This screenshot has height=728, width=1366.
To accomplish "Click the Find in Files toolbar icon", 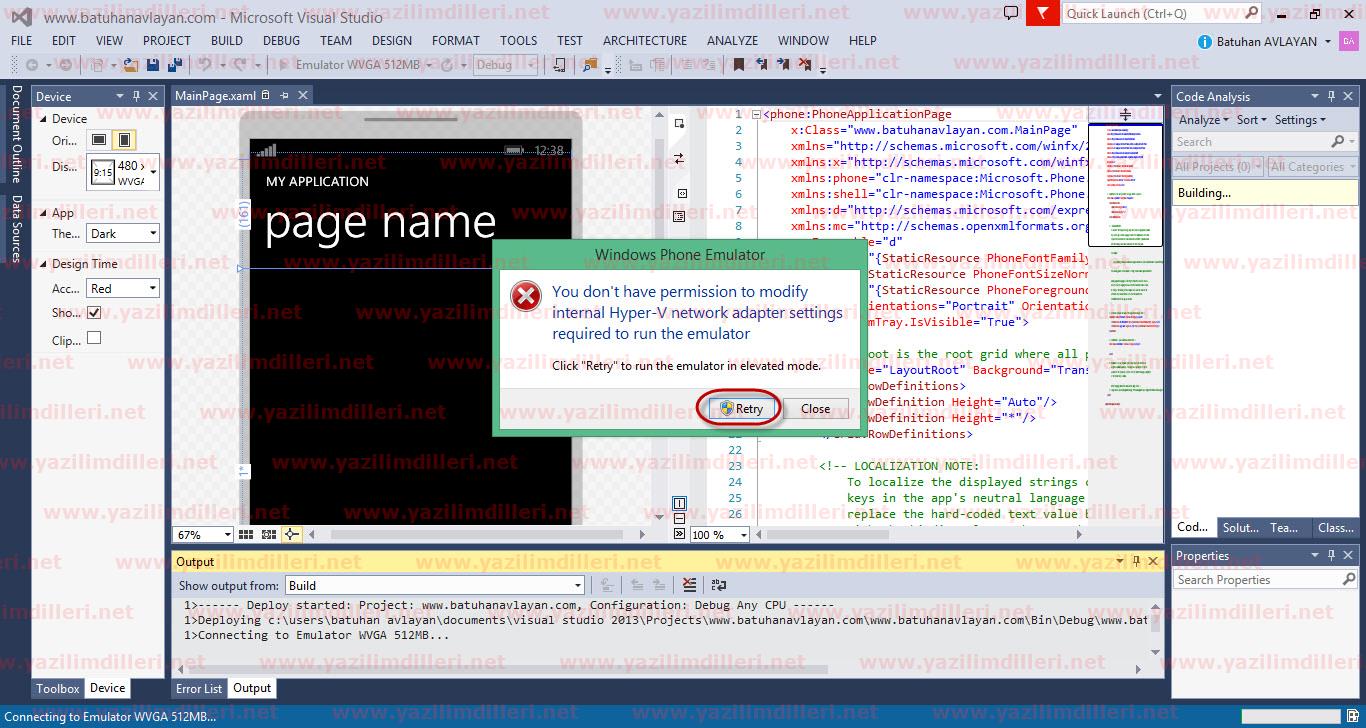I will pos(590,65).
